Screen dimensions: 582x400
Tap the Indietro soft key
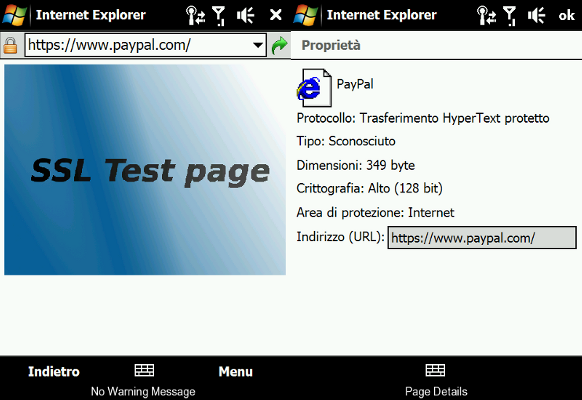[x=54, y=371]
